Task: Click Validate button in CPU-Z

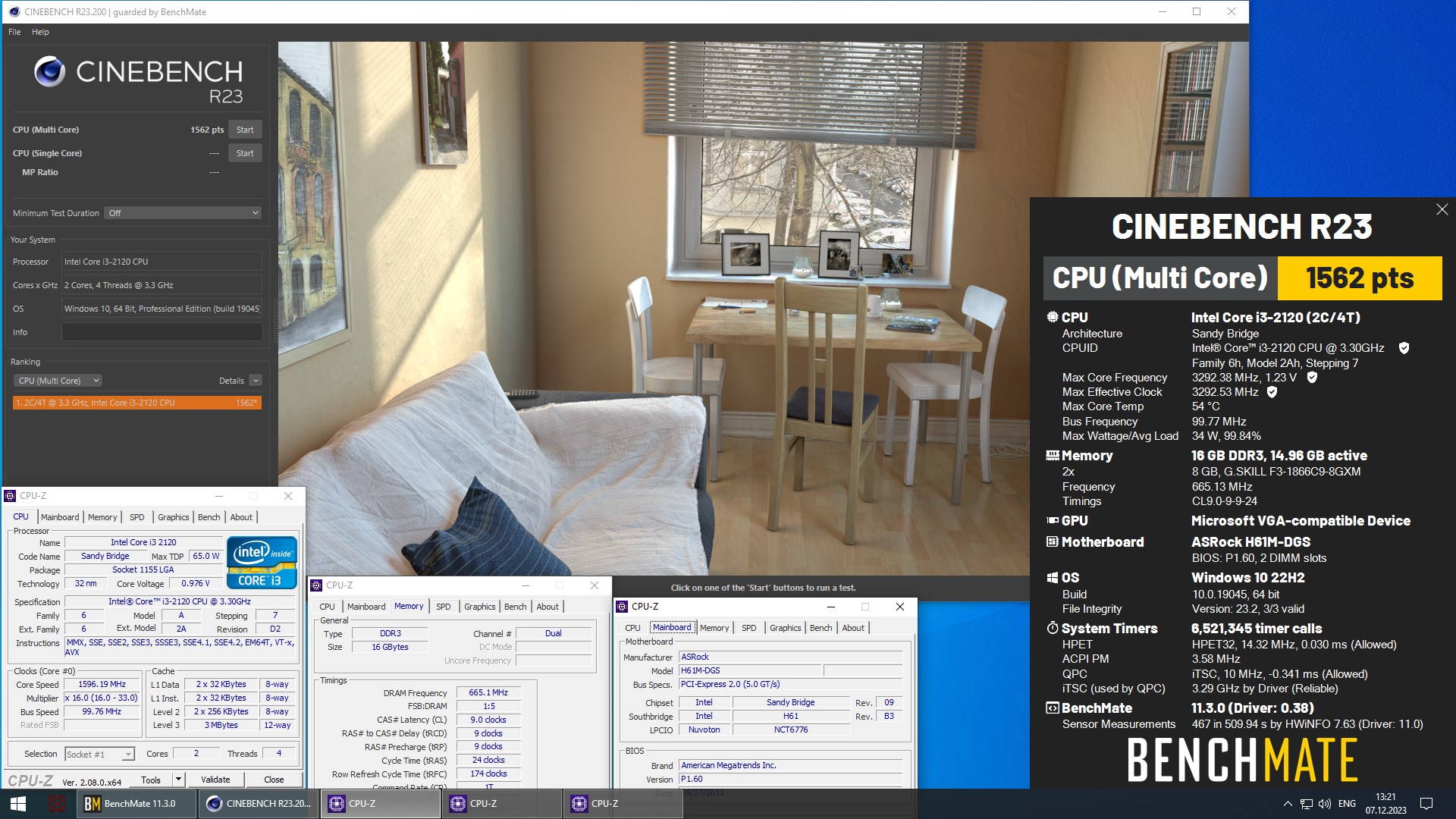Action: [x=215, y=780]
